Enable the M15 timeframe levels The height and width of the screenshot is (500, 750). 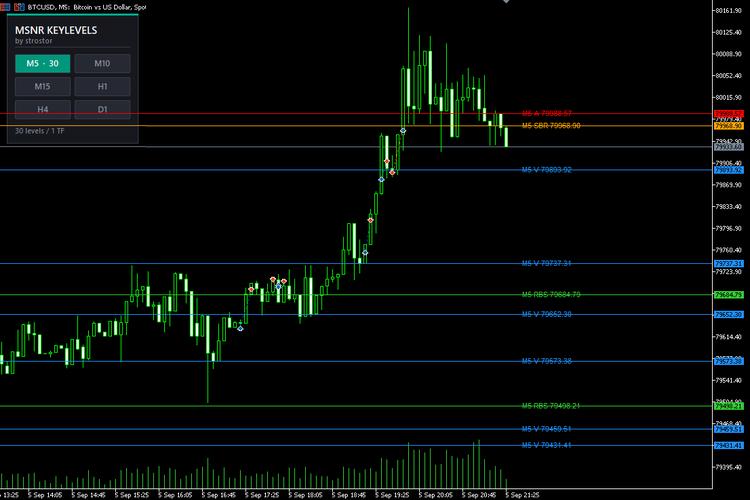pyautogui.click(x=43, y=86)
